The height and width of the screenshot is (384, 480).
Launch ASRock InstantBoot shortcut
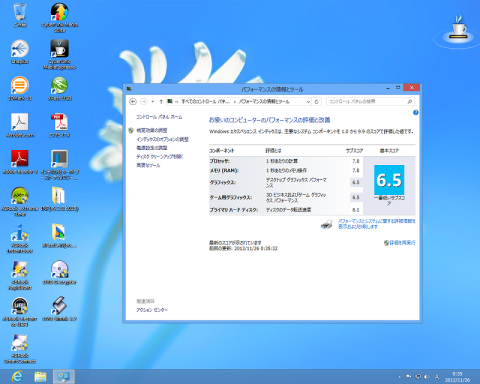(x=20, y=238)
